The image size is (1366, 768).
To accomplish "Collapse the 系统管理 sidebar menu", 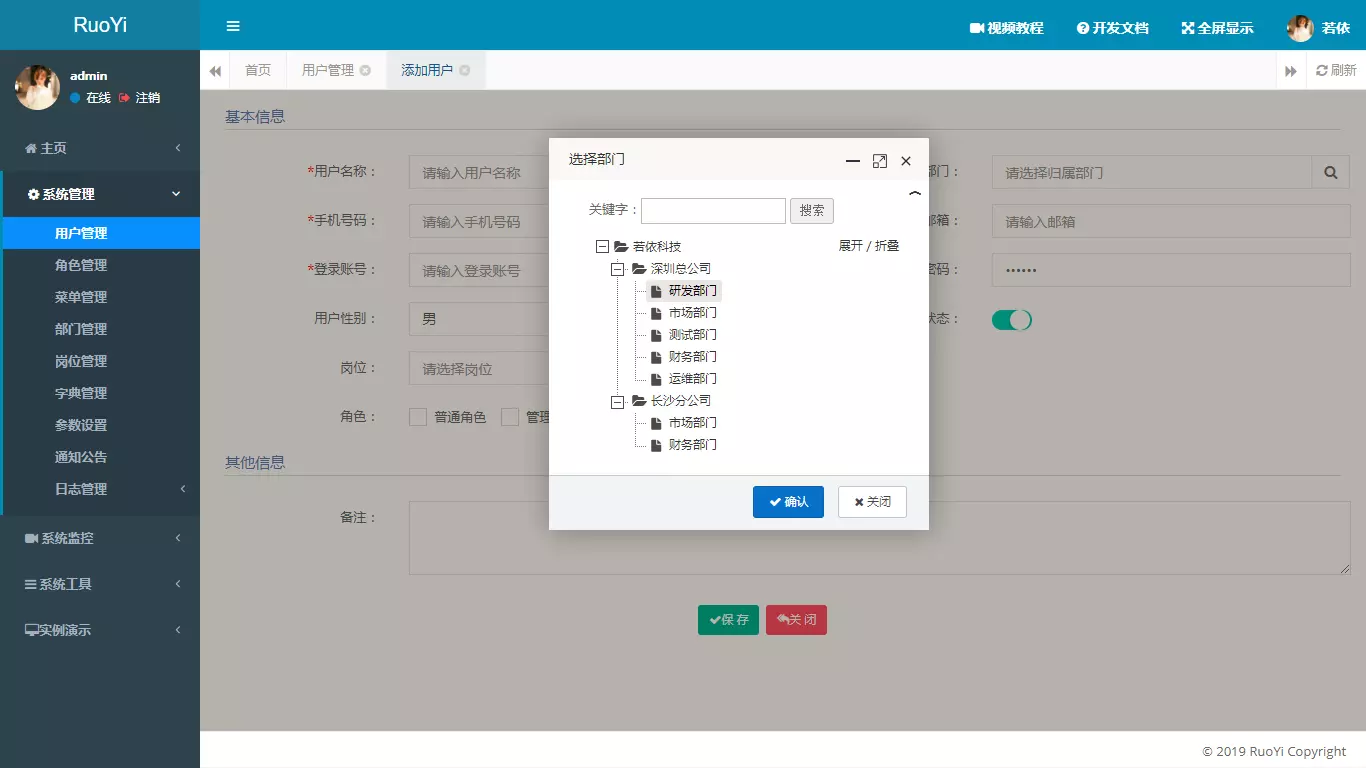I will click(x=100, y=194).
